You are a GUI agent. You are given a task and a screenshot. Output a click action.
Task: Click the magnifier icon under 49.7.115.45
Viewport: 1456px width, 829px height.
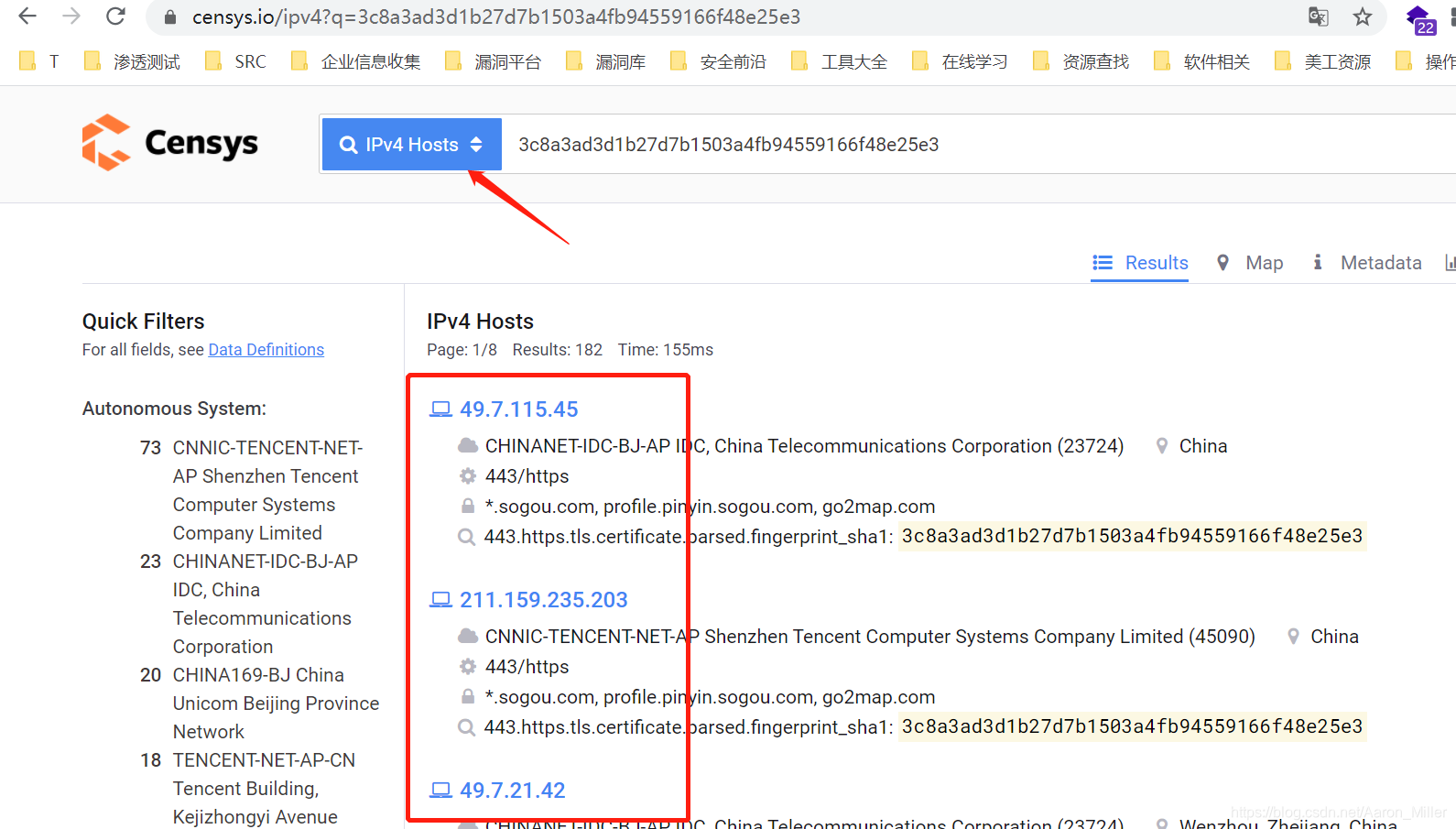[467, 537]
